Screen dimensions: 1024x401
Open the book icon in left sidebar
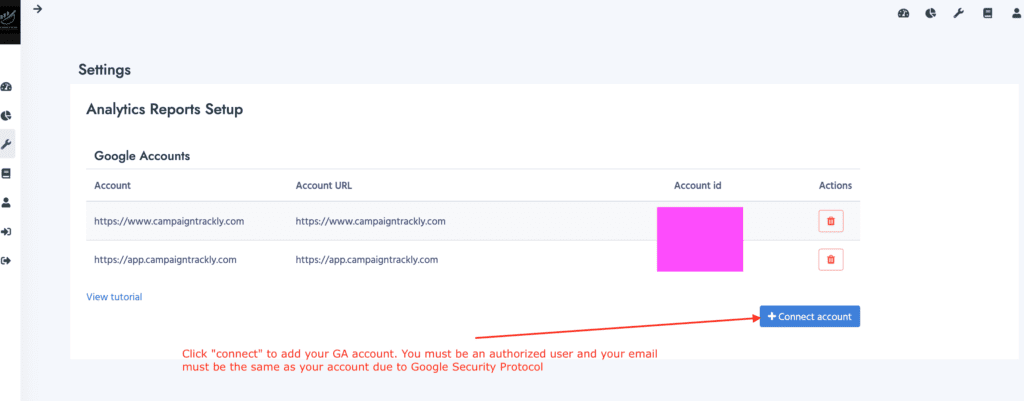7,173
